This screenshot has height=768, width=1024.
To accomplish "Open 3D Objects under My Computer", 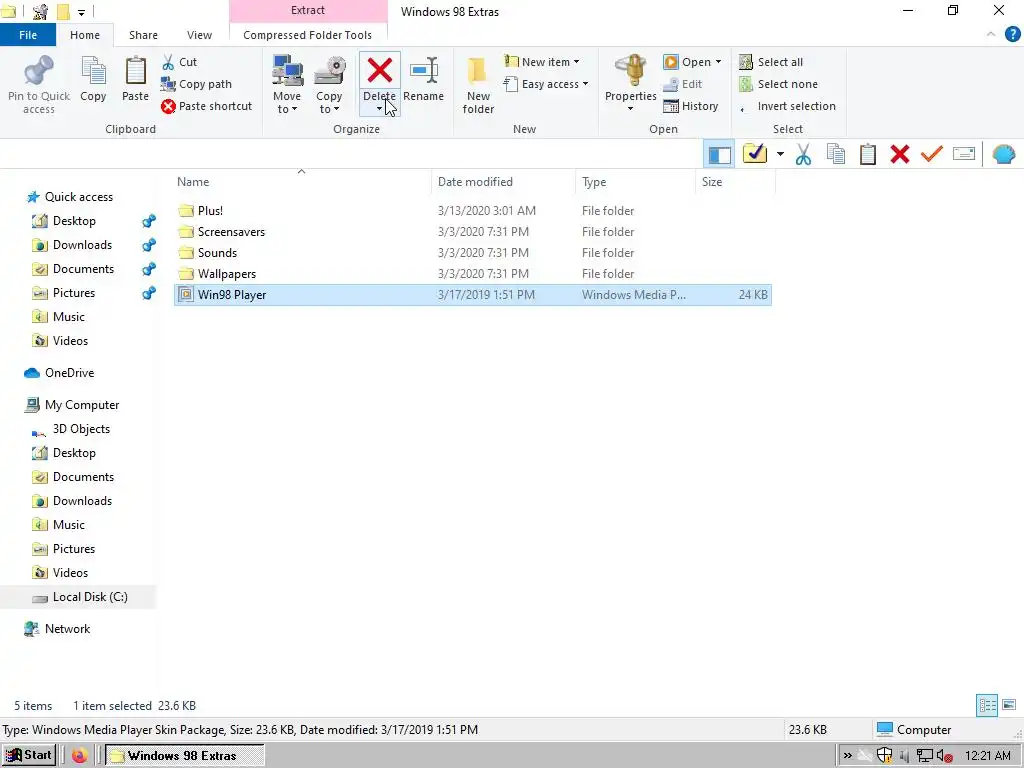I will click(81, 429).
